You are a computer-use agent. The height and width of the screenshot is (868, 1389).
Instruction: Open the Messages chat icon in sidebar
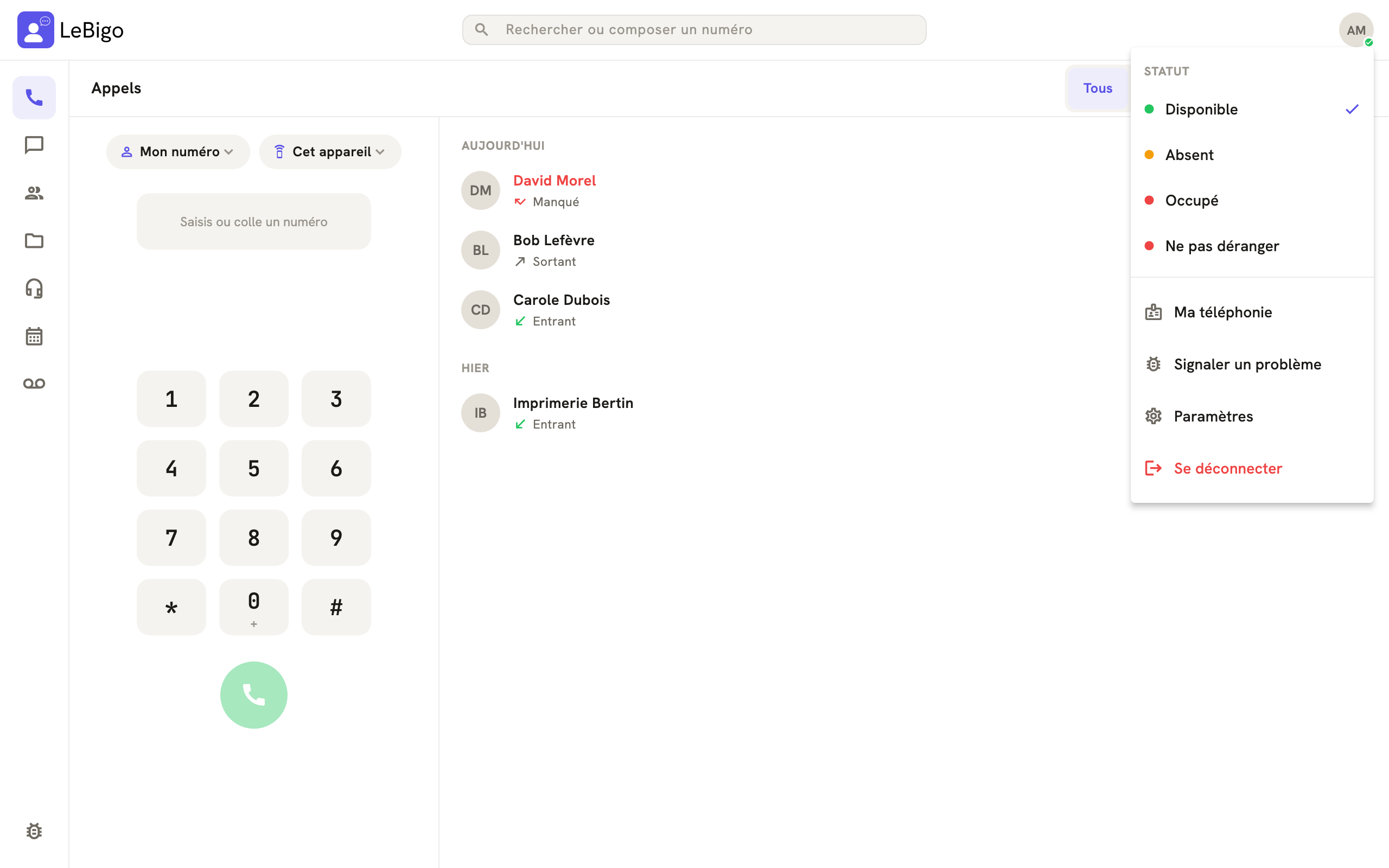tap(34, 145)
